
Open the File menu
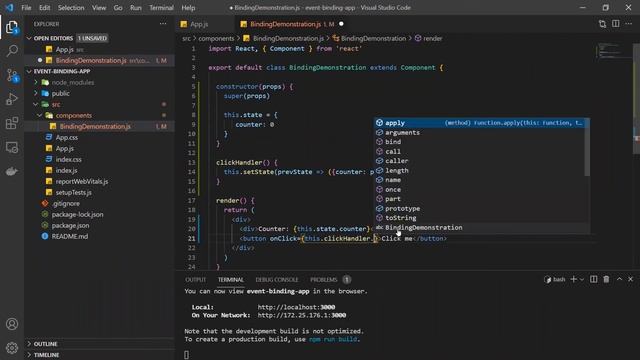pos(26,8)
